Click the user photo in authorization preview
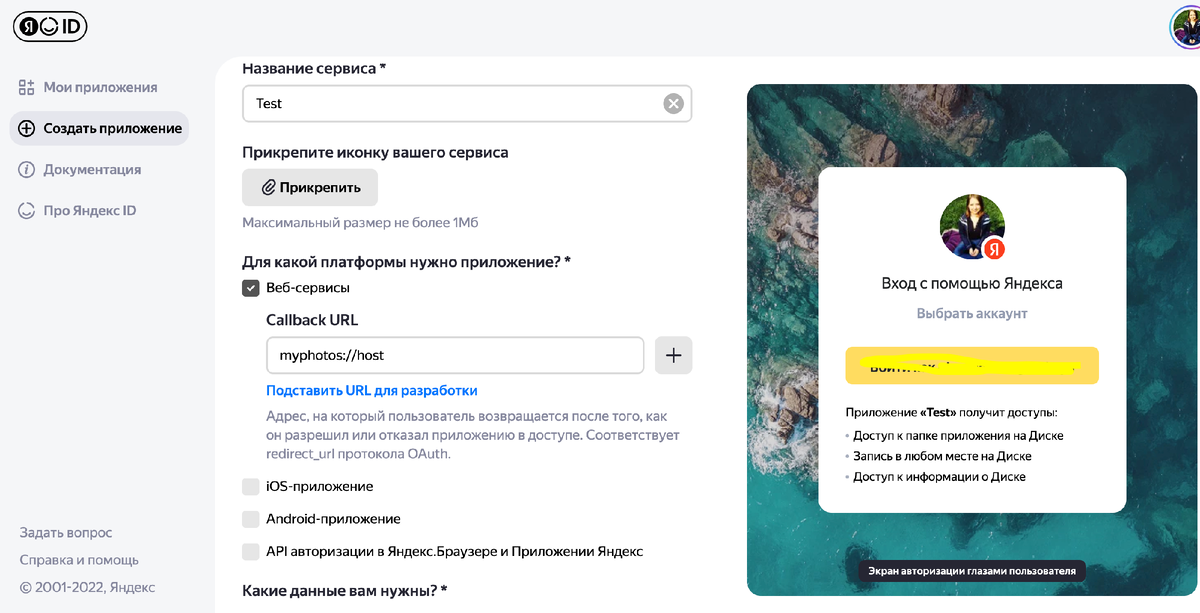This screenshot has height=613, width=1200. tap(972, 227)
